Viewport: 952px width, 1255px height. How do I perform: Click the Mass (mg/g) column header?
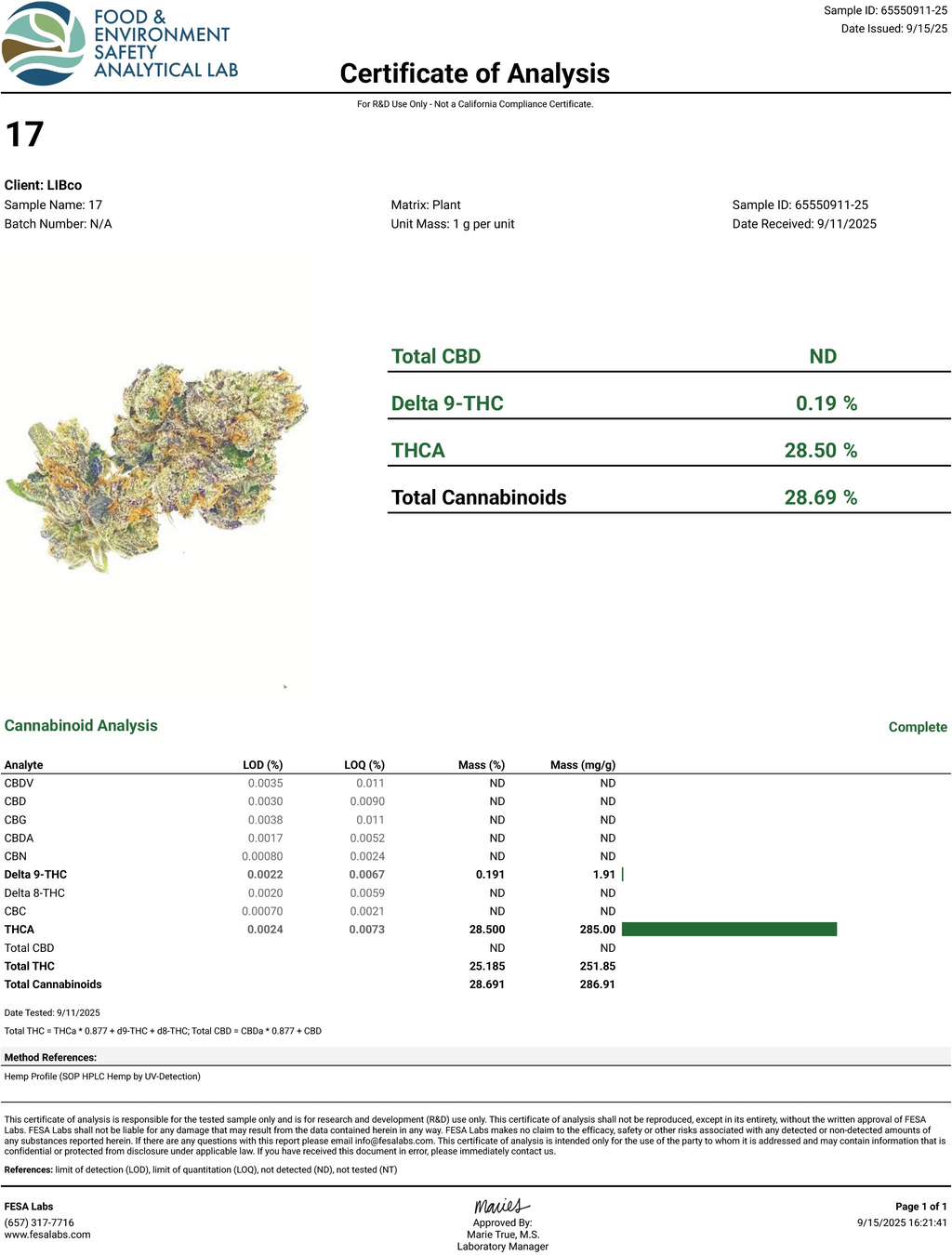pyautogui.click(x=583, y=765)
